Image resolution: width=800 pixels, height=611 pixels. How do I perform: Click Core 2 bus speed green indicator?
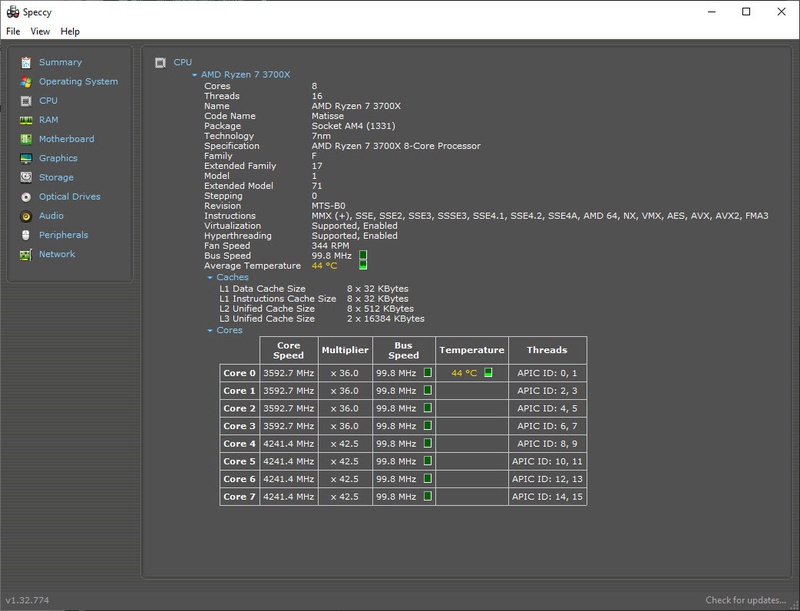428,408
